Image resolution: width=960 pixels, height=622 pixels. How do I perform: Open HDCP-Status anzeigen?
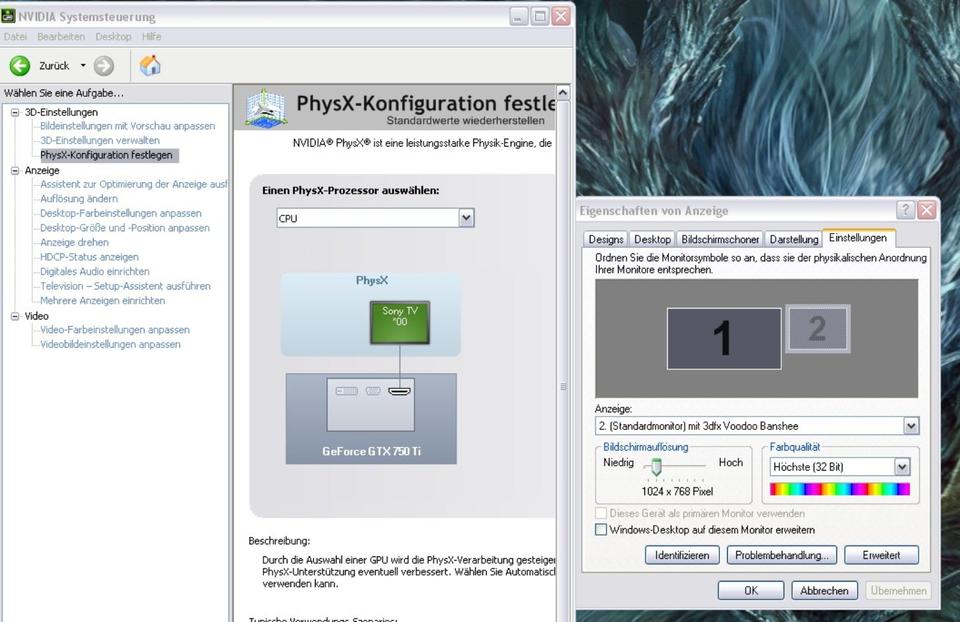[89, 257]
